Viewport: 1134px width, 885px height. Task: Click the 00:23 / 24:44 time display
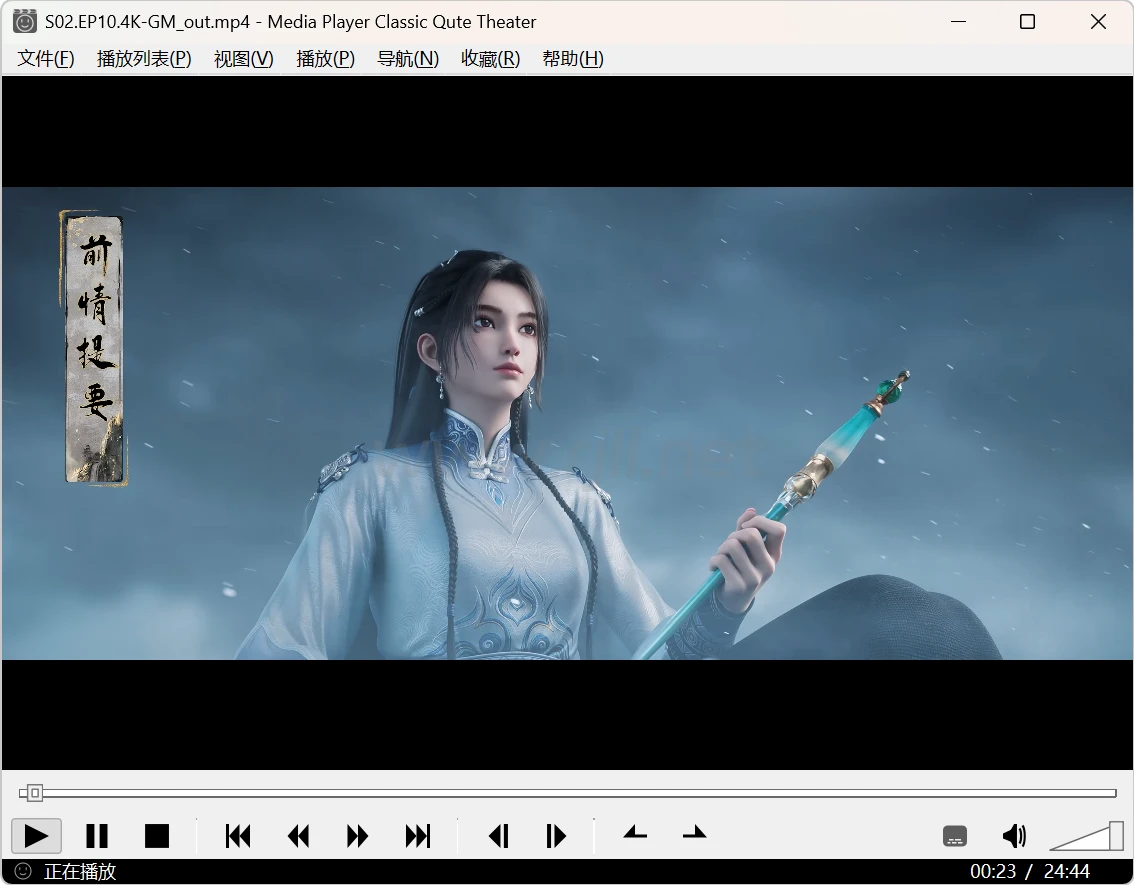1029,872
